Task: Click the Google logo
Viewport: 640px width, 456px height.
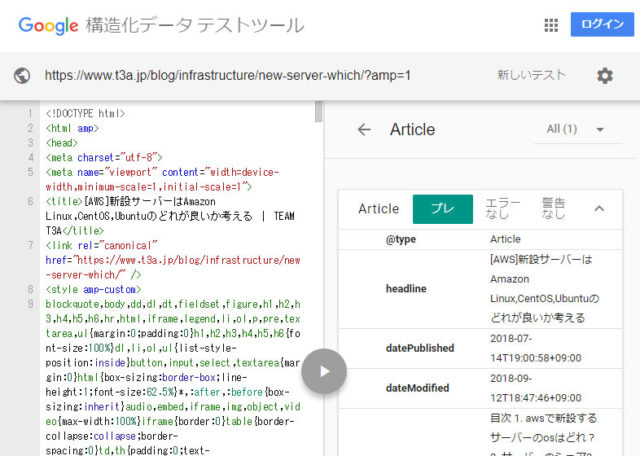Action: click(x=48, y=26)
